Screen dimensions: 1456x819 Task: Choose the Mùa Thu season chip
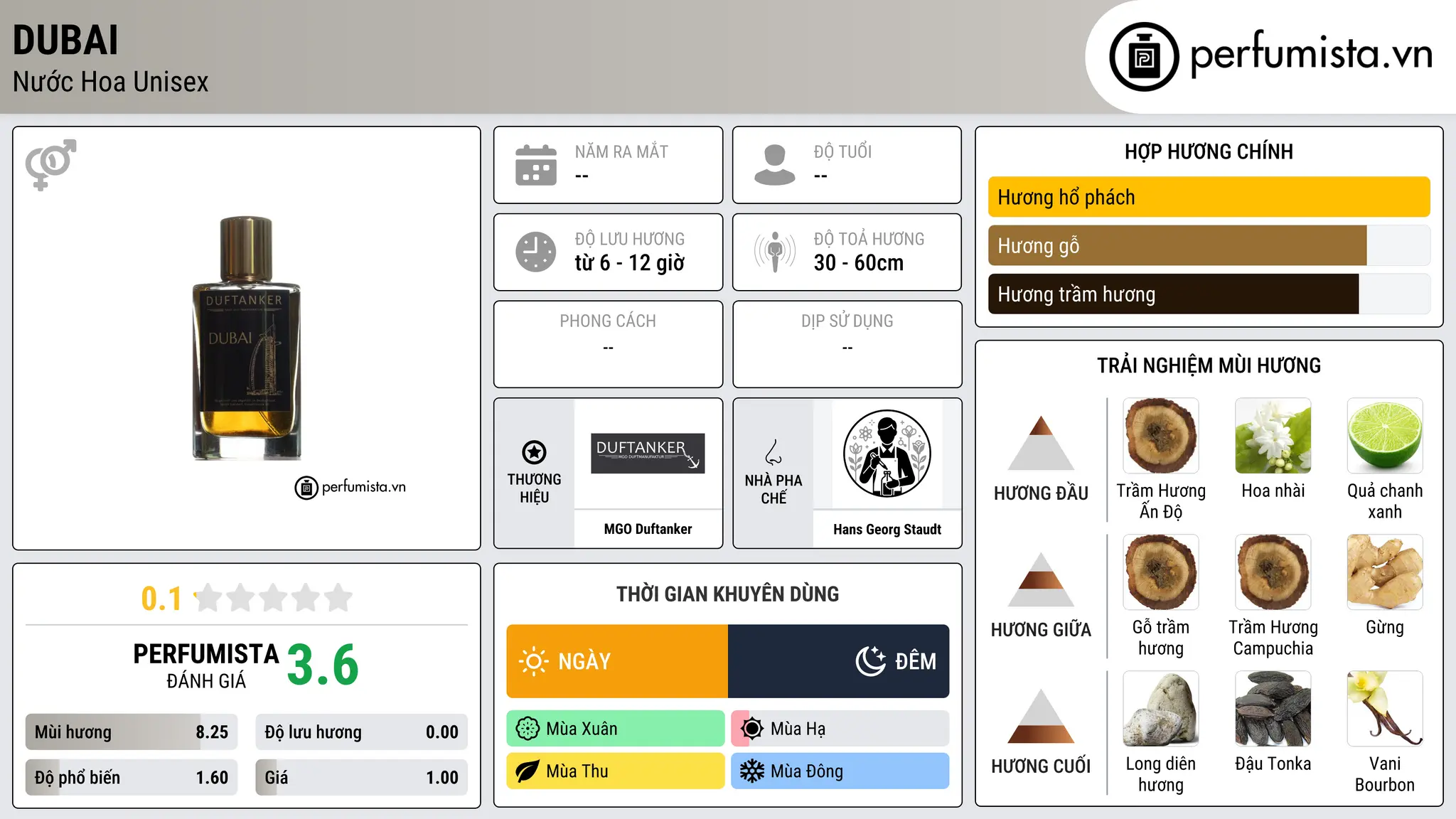tap(616, 771)
